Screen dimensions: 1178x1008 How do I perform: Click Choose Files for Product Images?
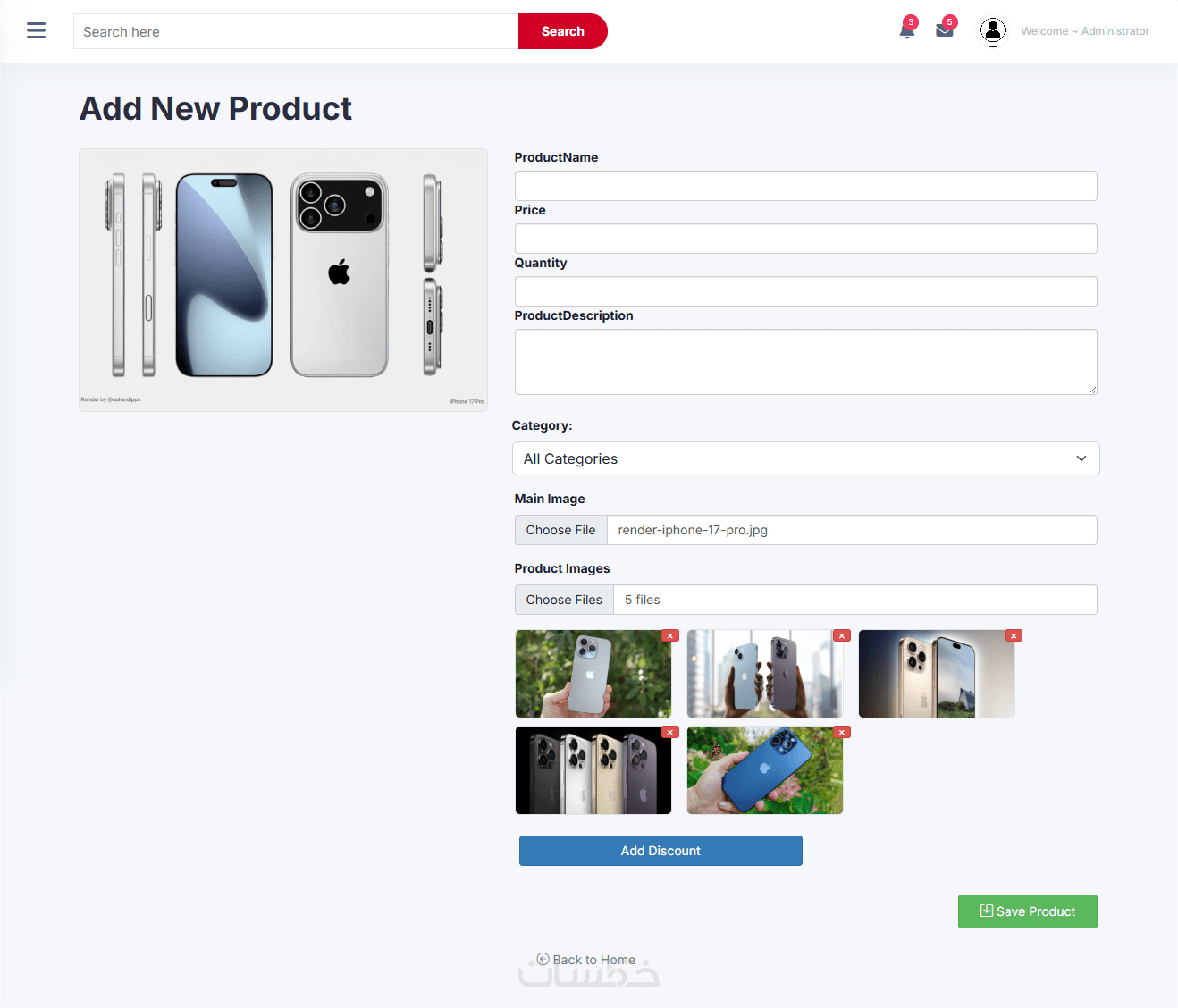(564, 600)
